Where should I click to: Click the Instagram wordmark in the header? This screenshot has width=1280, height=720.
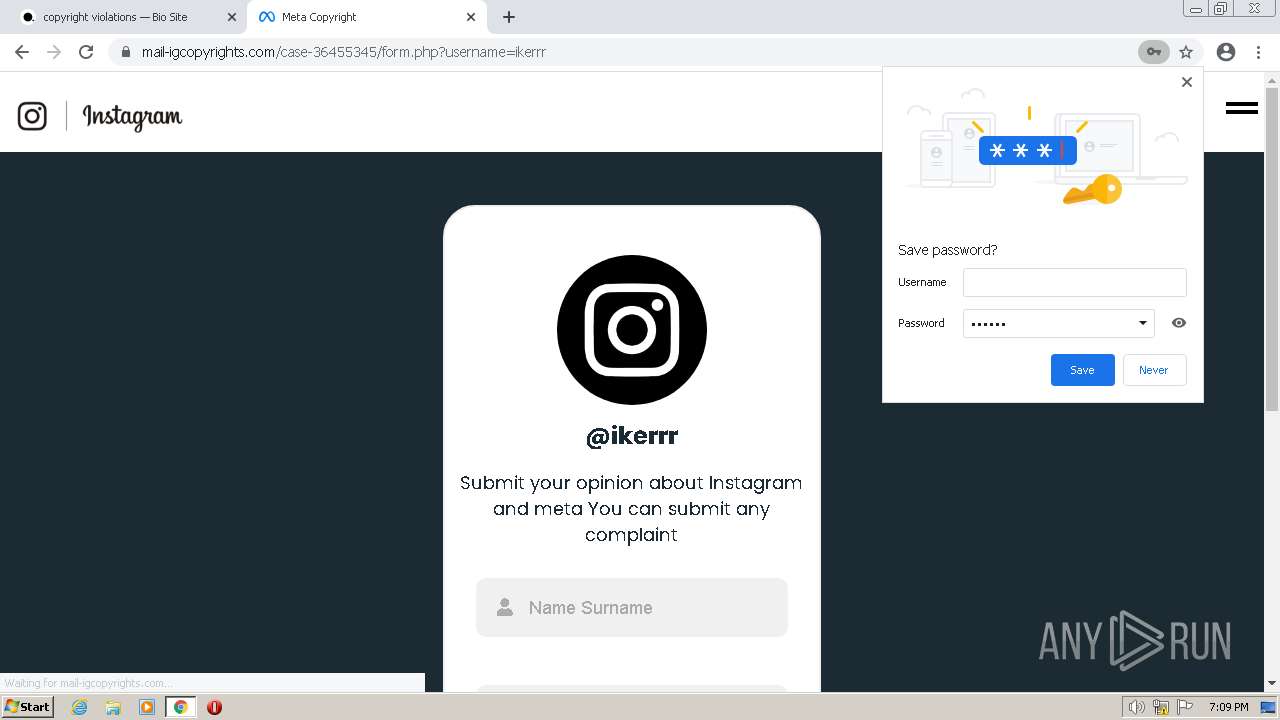click(x=132, y=117)
